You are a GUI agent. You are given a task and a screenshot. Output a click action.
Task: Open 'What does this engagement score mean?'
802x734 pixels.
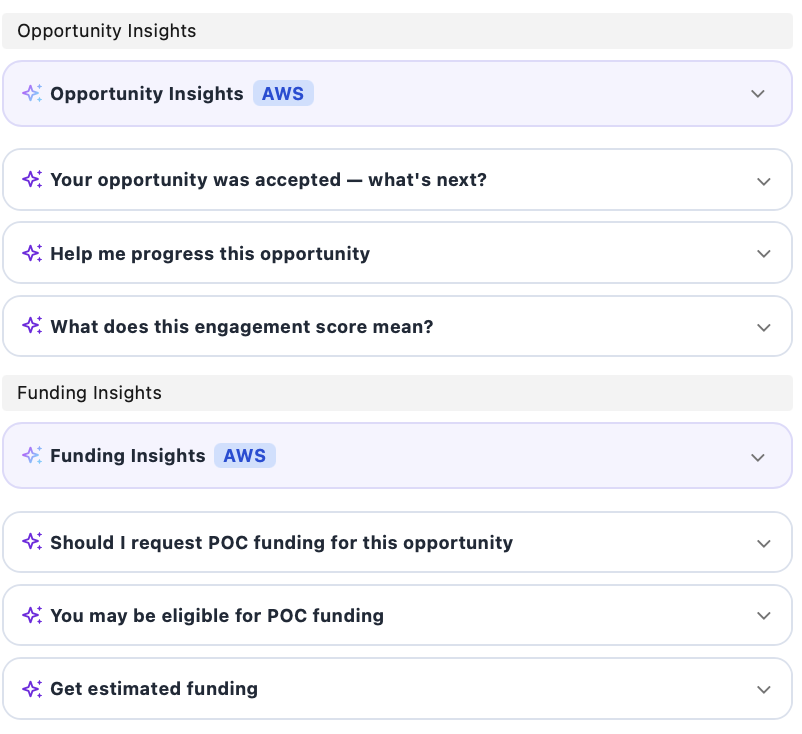[764, 327]
